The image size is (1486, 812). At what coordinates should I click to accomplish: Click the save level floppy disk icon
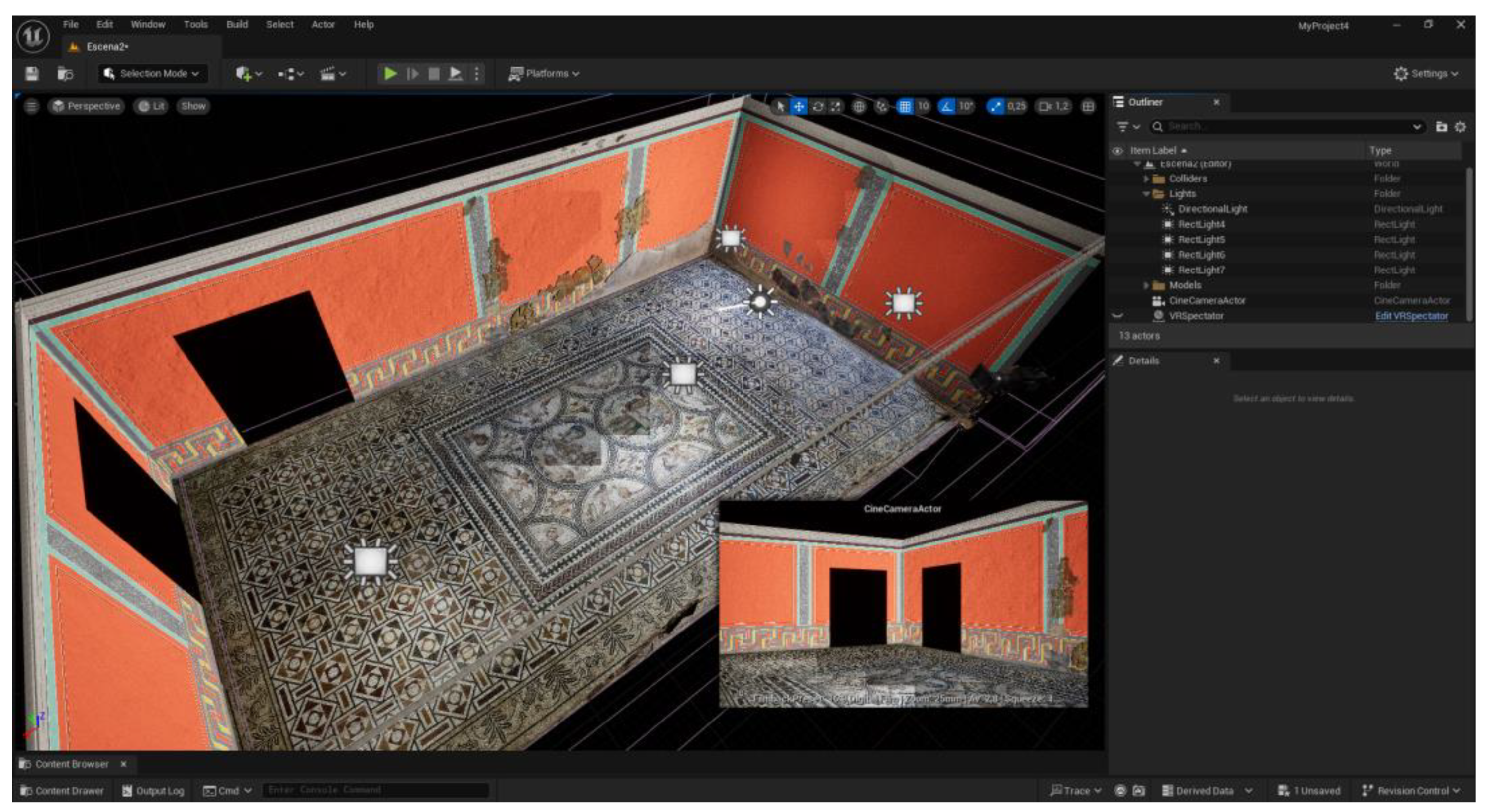click(x=32, y=73)
